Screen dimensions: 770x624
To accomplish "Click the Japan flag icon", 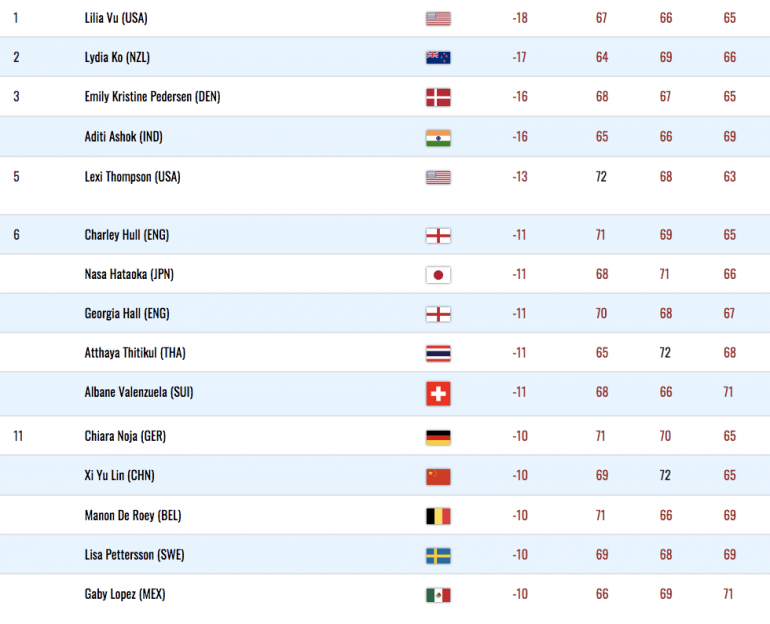I will pos(438,275).
